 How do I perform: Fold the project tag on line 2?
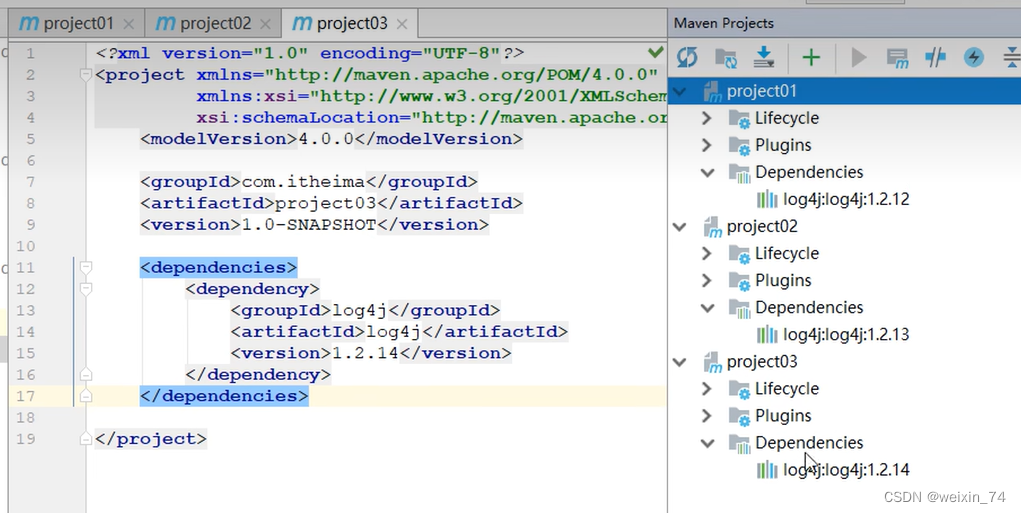pos(85,75)
